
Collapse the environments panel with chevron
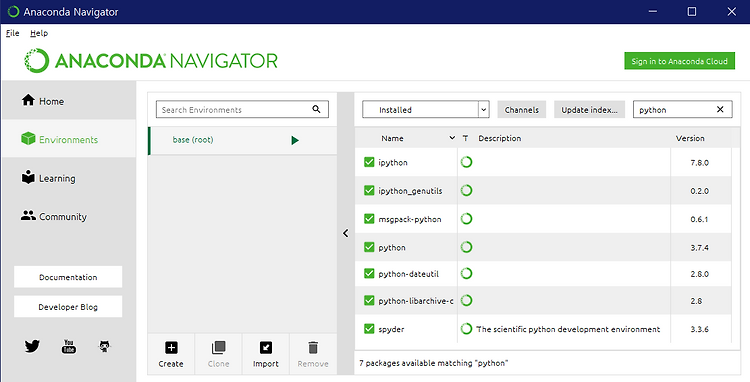345,233
